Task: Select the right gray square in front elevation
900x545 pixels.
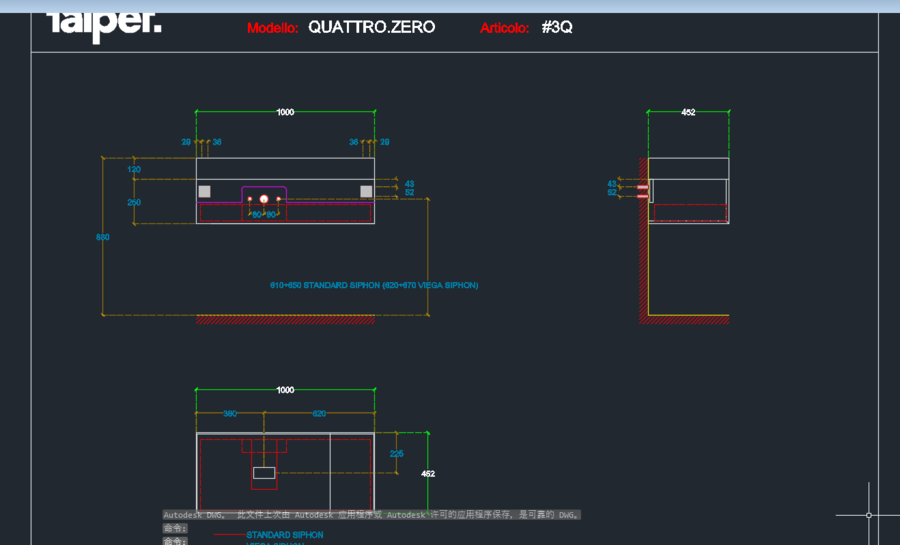Action: tap(366, 192)
